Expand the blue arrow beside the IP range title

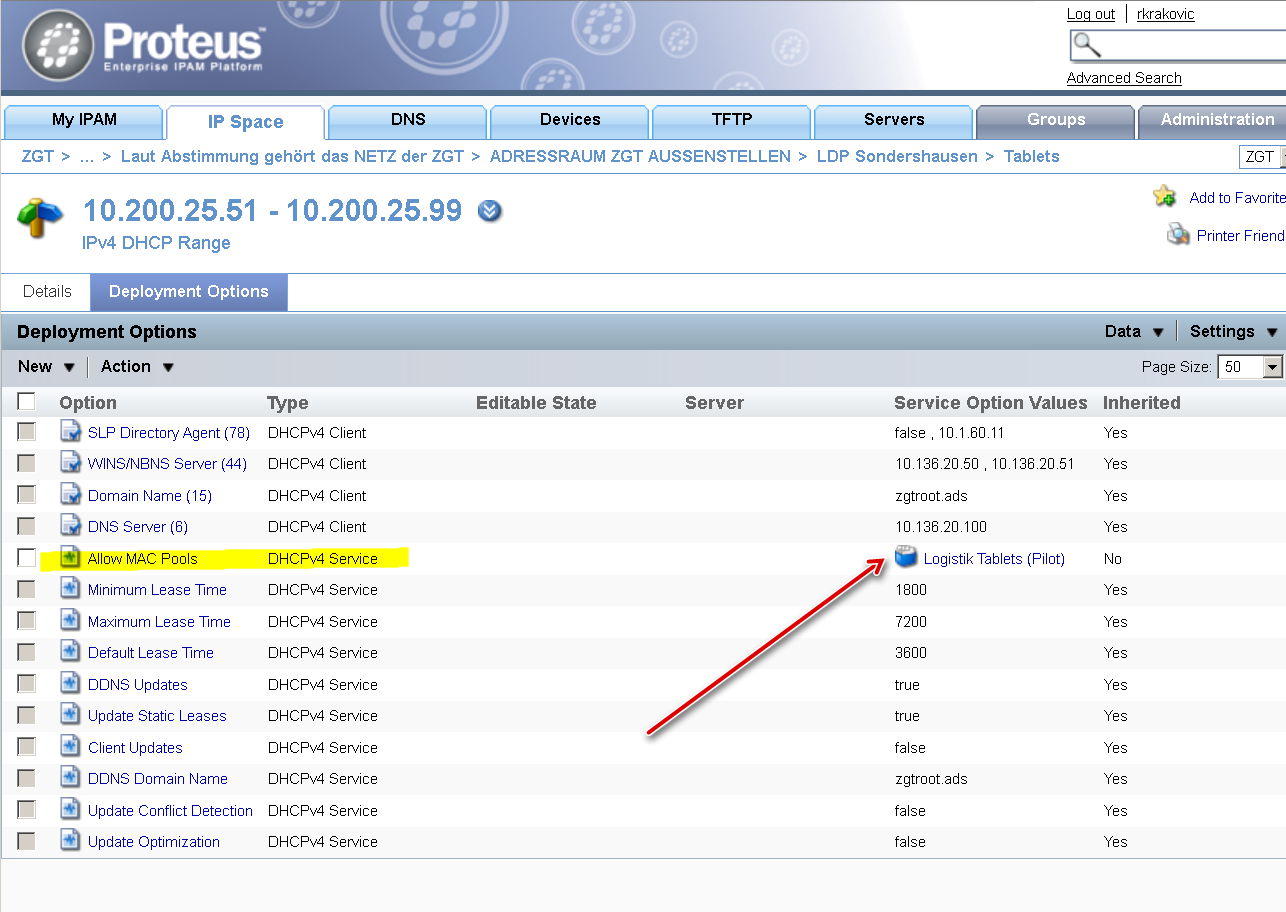[x=490, y=211]
